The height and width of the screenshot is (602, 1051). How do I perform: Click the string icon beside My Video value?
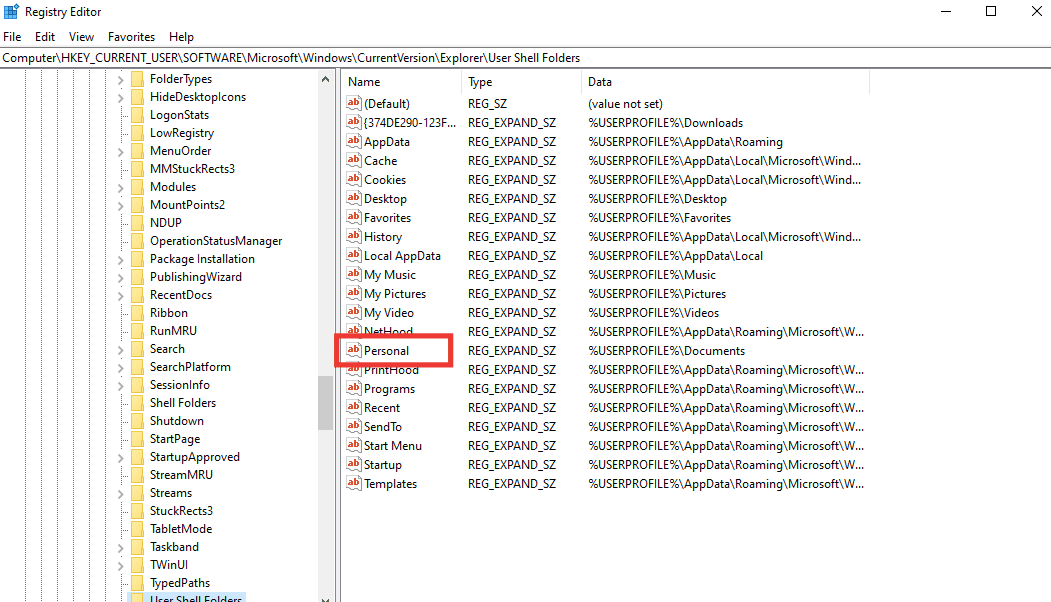click(x=353, y=312)
